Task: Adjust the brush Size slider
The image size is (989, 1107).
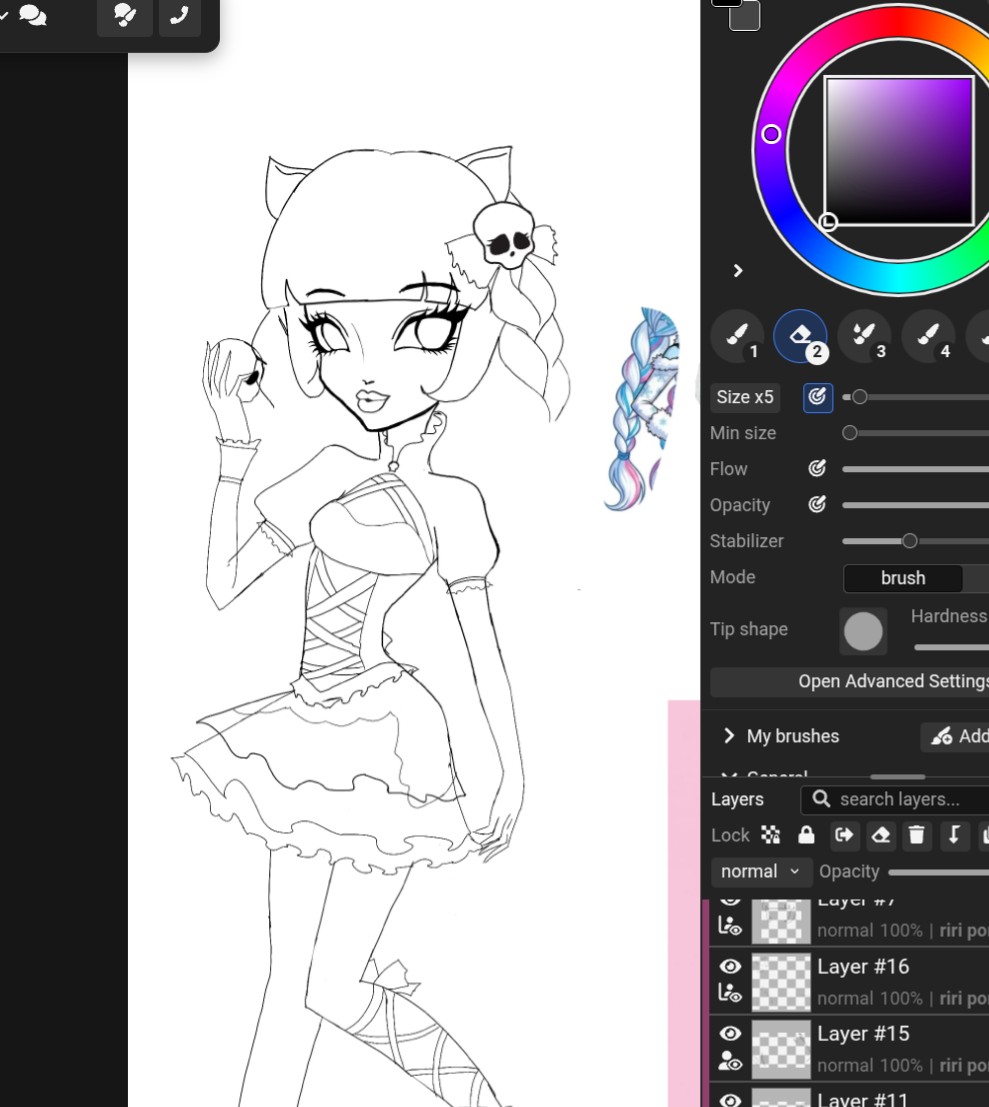Action: (x=916, y=397)
